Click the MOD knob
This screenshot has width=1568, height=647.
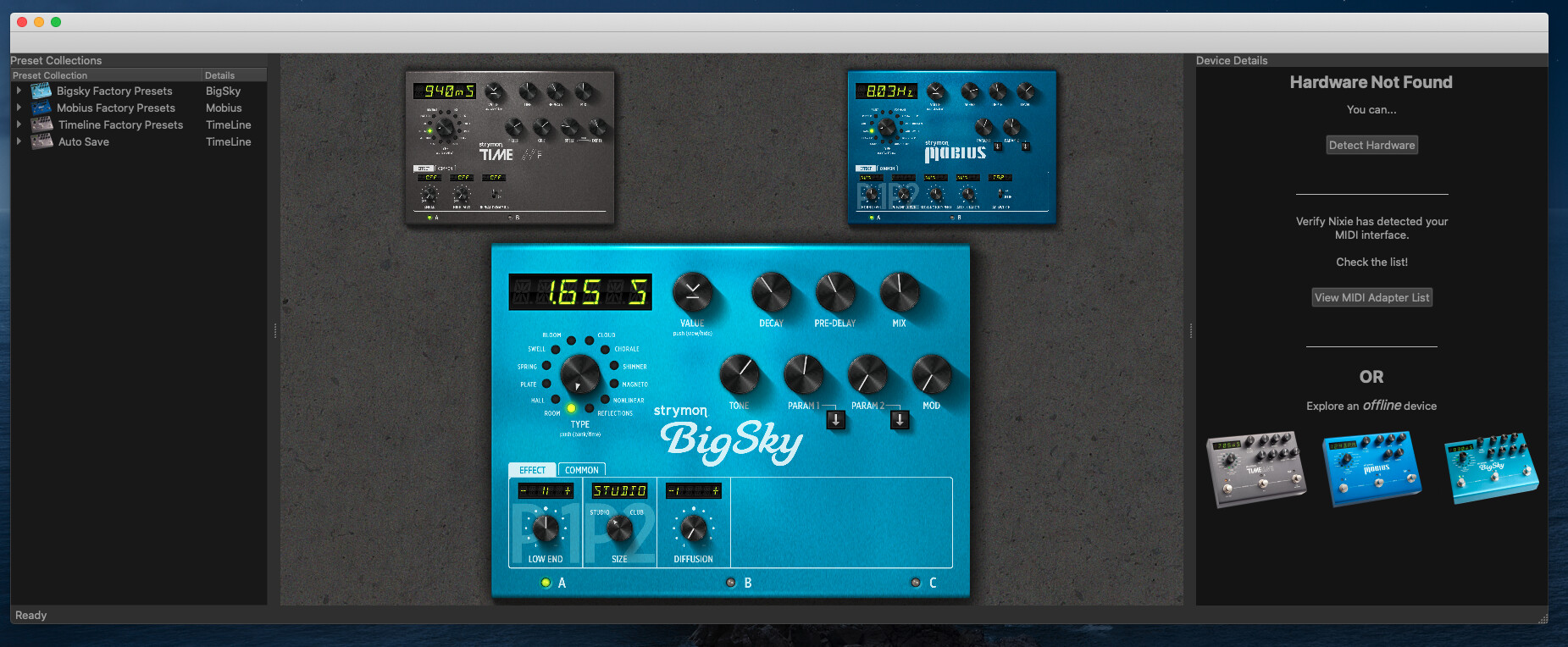point(931,374)
